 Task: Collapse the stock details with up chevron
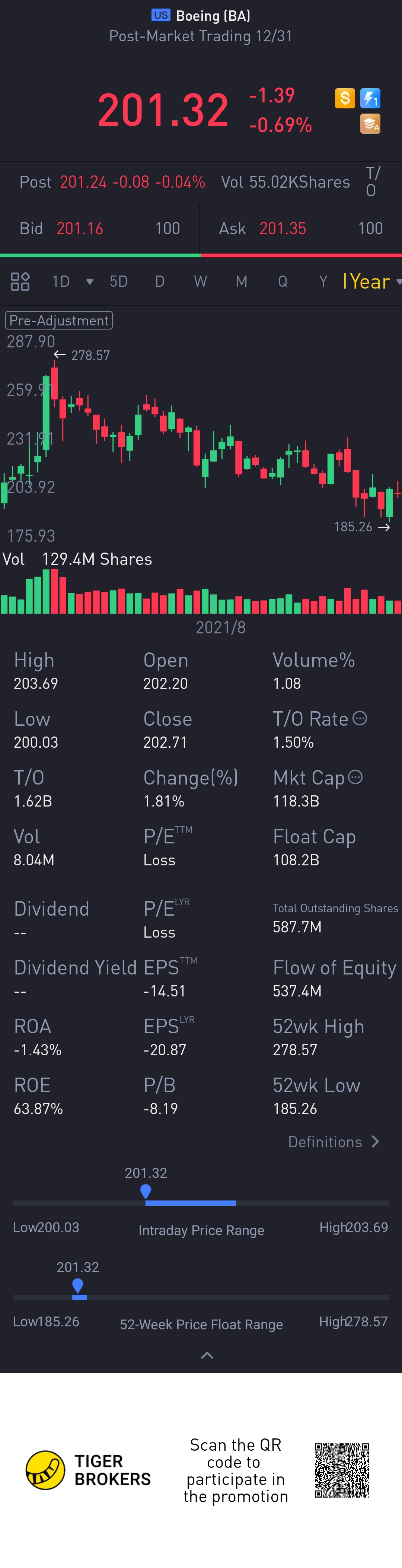(207, 1355)
